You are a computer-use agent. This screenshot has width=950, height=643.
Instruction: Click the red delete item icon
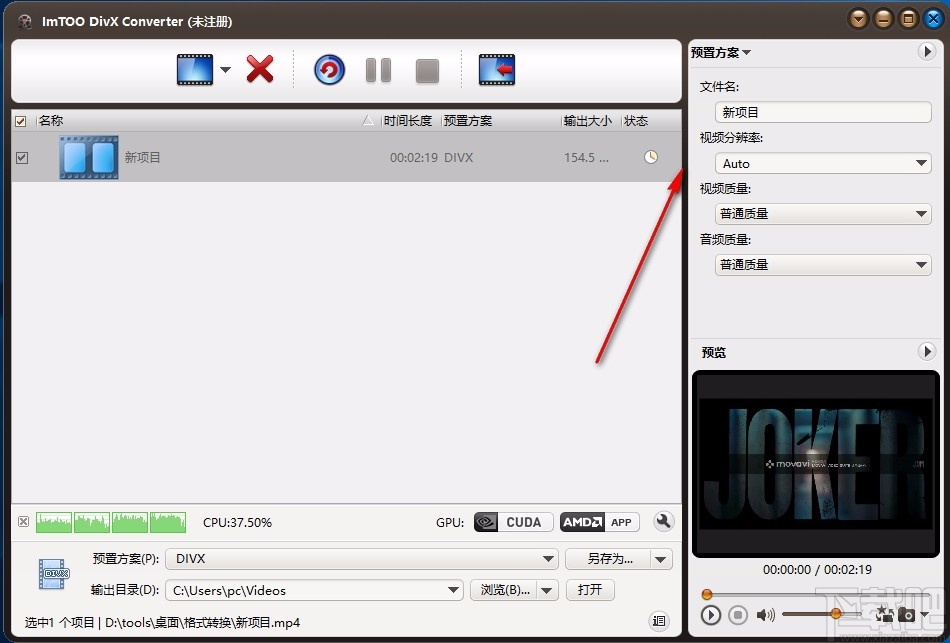(258, 70)
